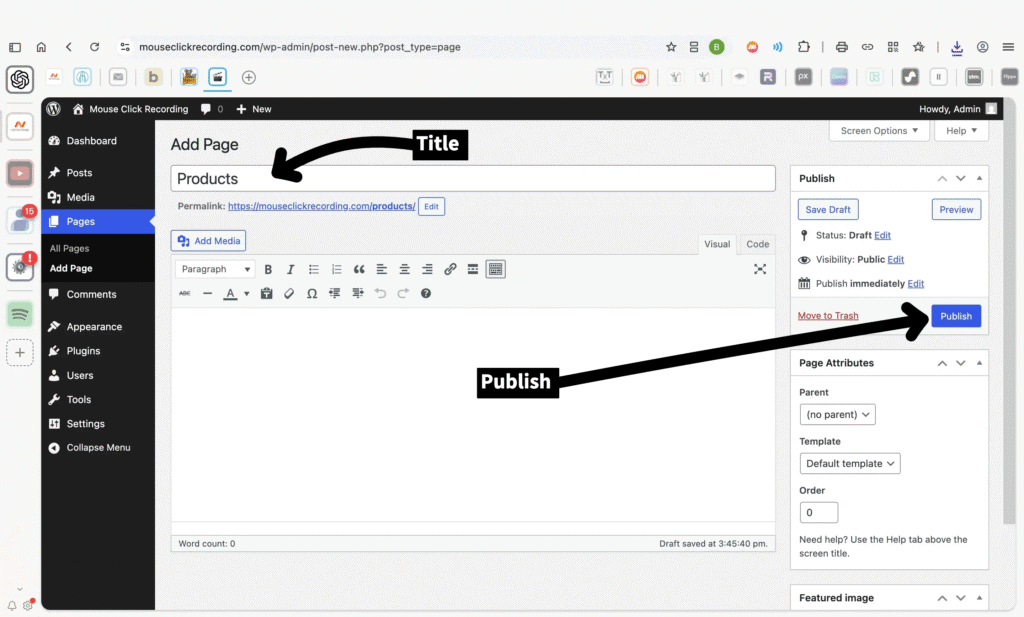This screenshot has width=1024, height=617.
Task: Click the insert/edit link icon
Action: (x=450, y=269)
